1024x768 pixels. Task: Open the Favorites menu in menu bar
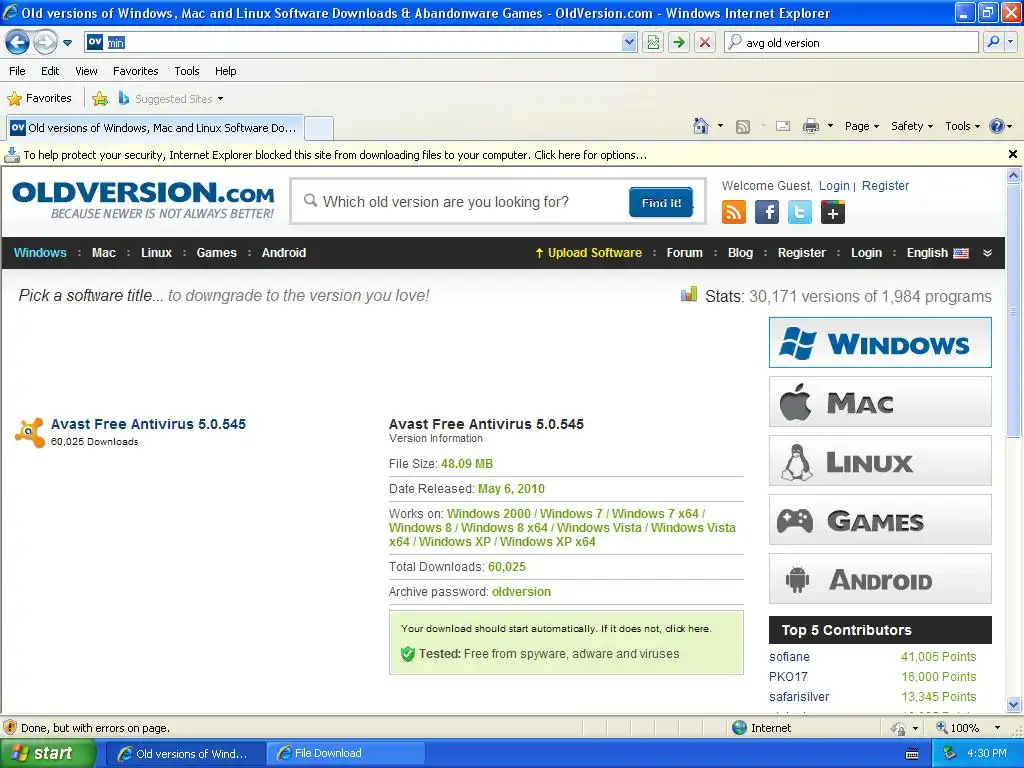(x=135, y=71)
